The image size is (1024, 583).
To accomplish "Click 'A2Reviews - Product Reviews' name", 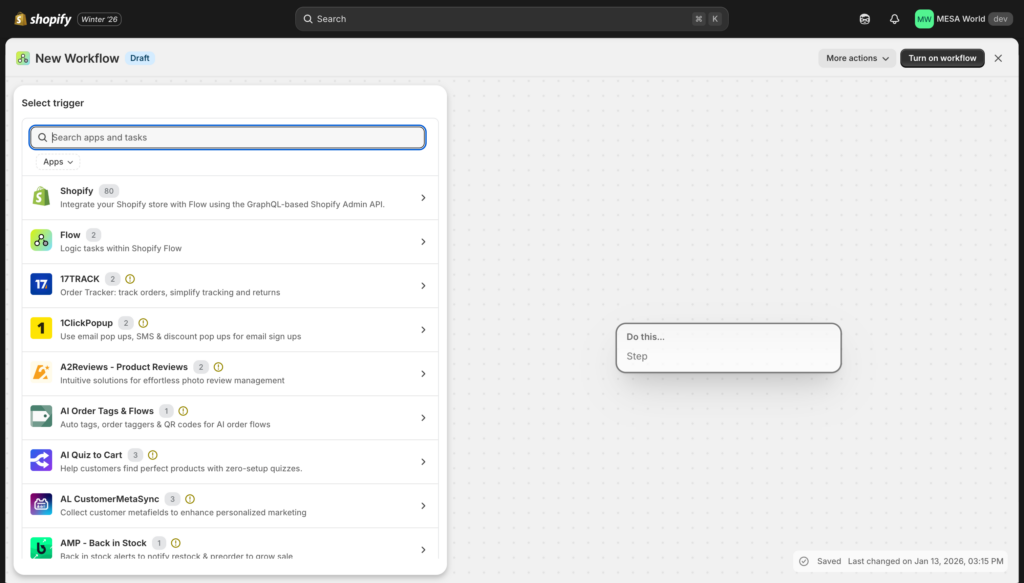I will point(123,367).
